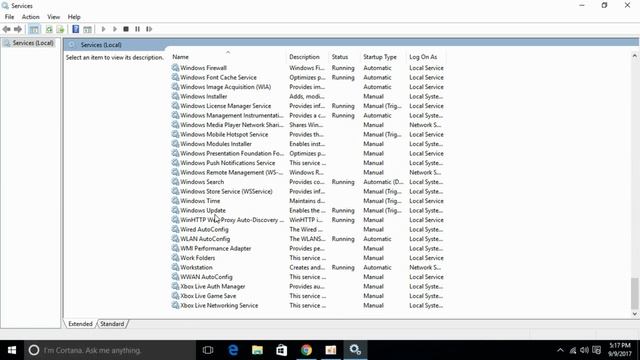Open File Explorer from the taskbar
Image resolution: width=640 pixels, height=360 pixels.
[257, 350]
